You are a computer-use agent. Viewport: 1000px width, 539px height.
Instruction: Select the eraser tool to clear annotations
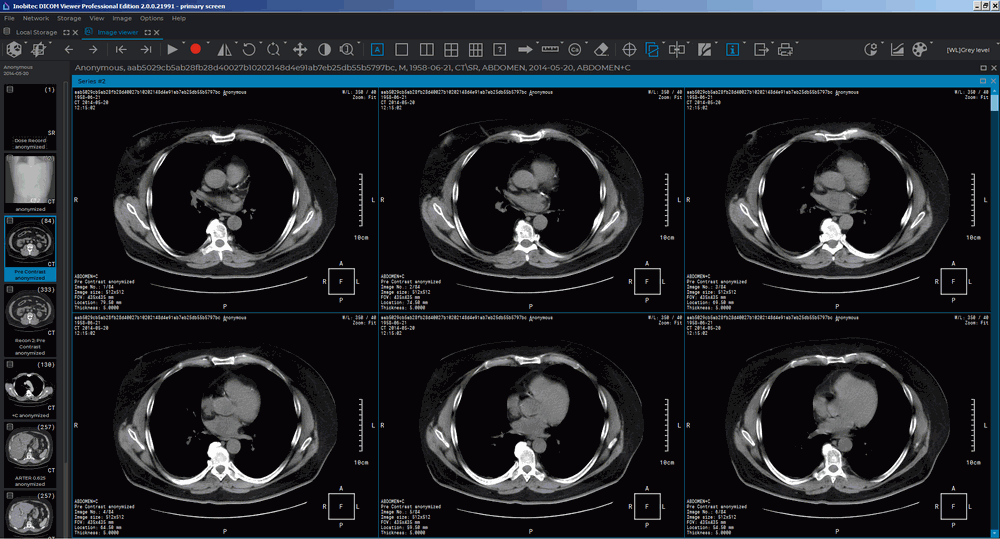(601, 49)
